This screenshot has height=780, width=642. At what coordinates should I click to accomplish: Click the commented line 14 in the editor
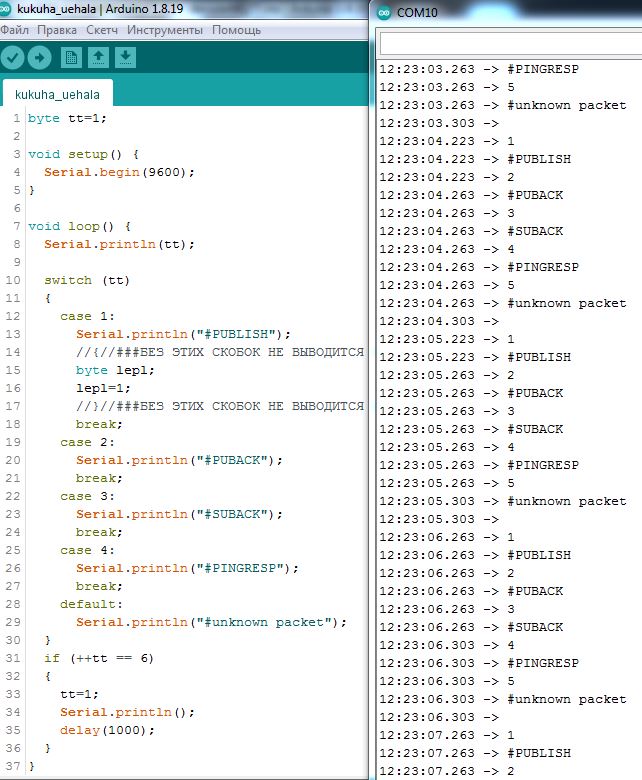pos(220,352)
